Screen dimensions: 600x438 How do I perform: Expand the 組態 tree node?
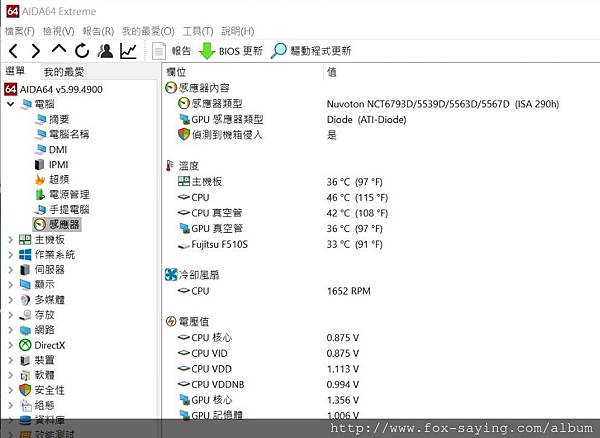coord(10,405)
